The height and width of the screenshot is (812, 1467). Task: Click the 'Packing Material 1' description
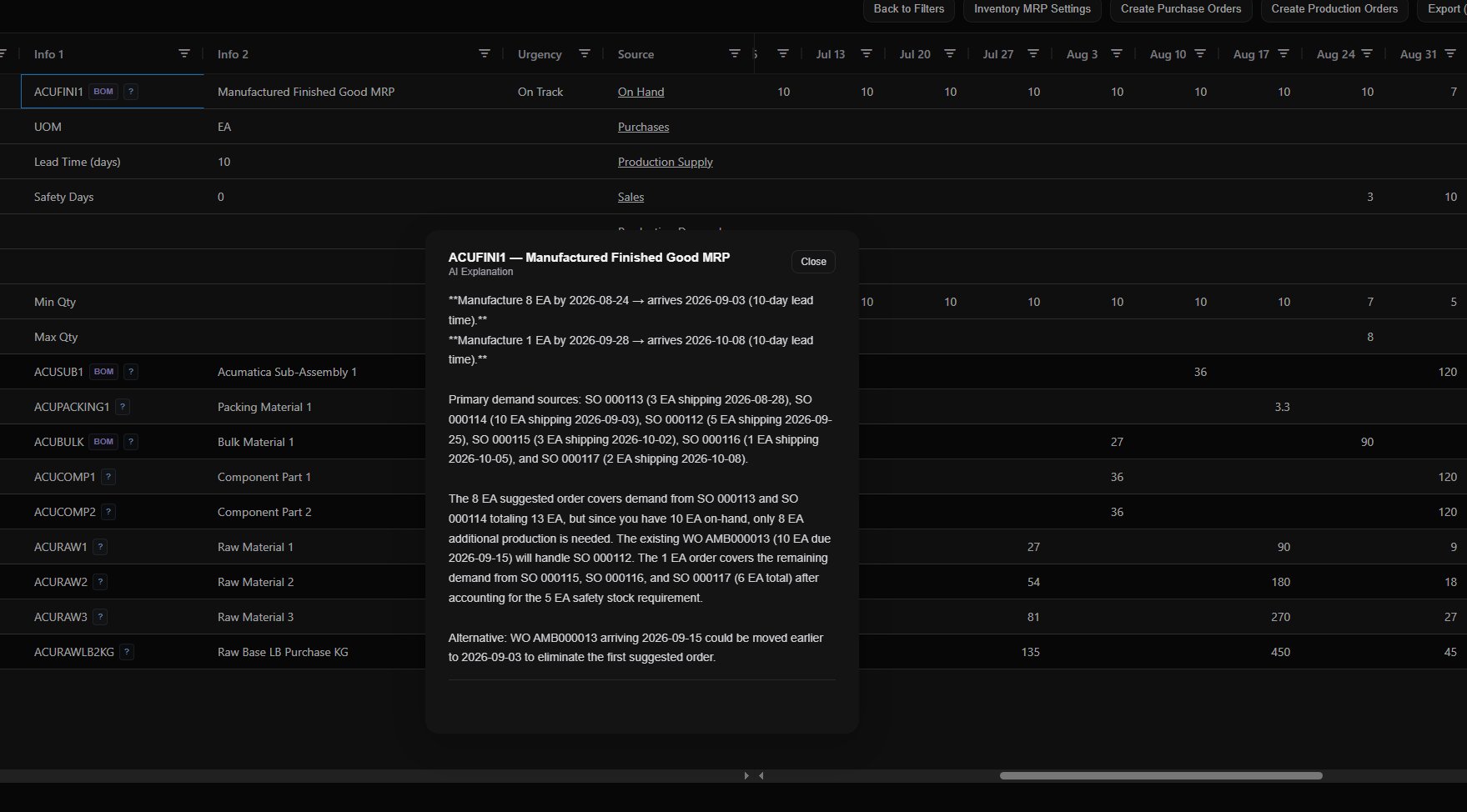pos(264,407)
